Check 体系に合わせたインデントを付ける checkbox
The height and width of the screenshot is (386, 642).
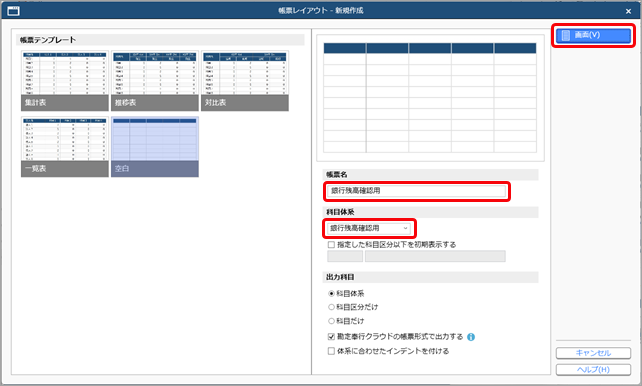tap(331, 351)
